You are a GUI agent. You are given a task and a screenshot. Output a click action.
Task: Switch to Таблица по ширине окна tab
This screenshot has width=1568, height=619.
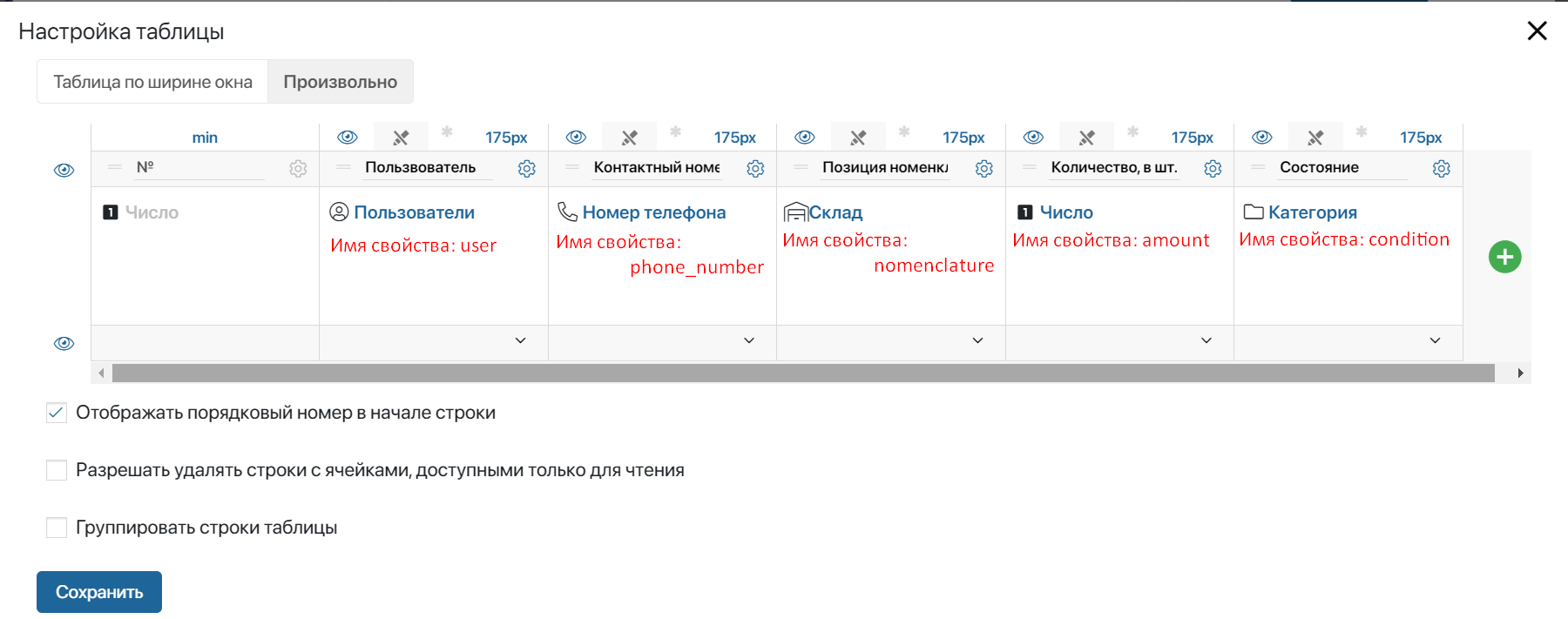pyautogui.click(x=152, y=82)
